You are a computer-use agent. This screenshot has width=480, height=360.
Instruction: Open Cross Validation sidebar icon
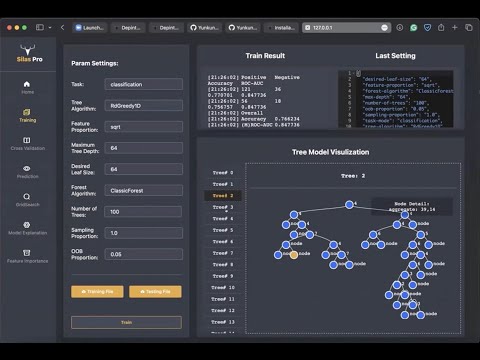[27, 140]
